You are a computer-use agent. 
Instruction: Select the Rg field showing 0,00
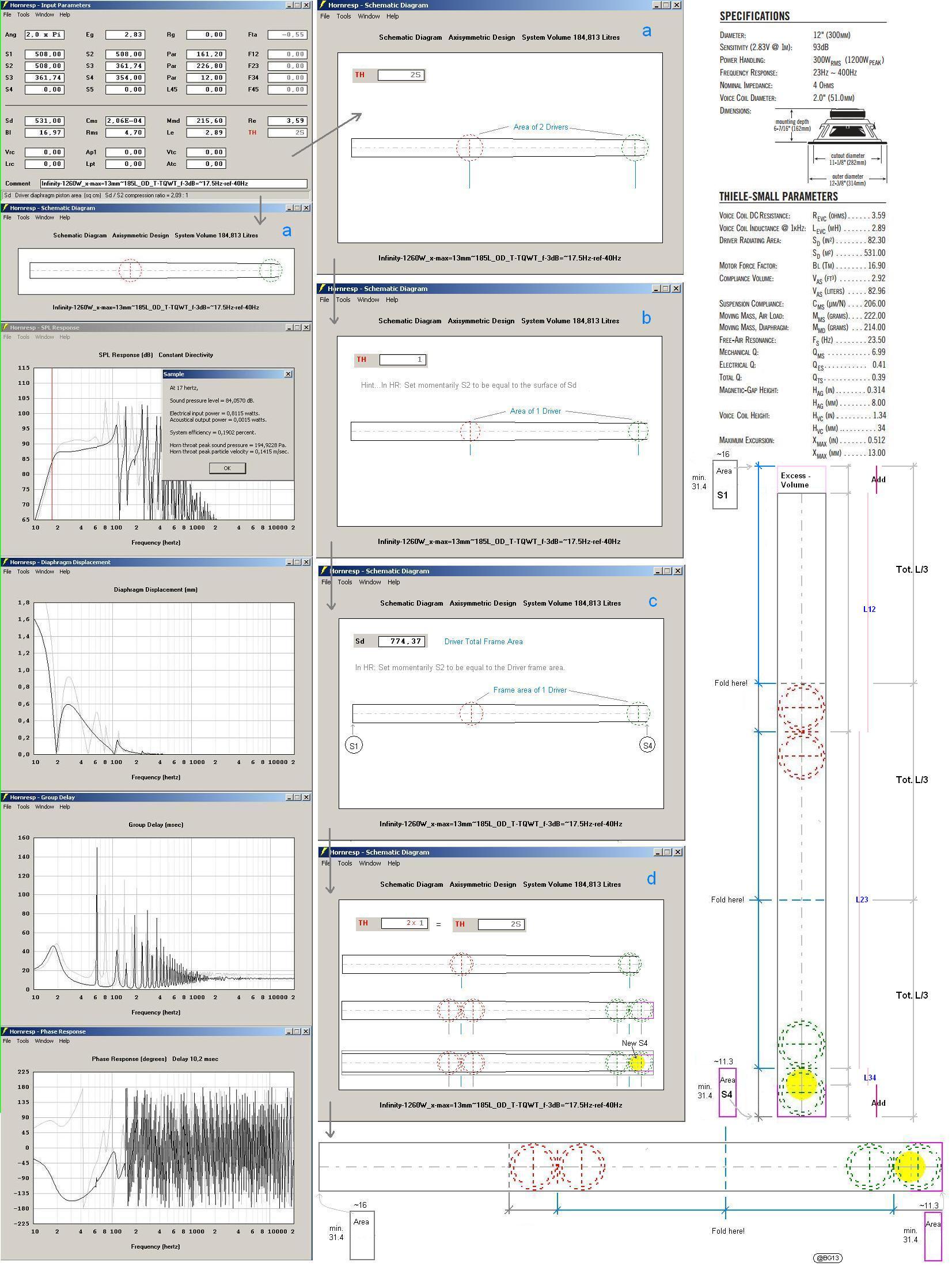[206, 35]
